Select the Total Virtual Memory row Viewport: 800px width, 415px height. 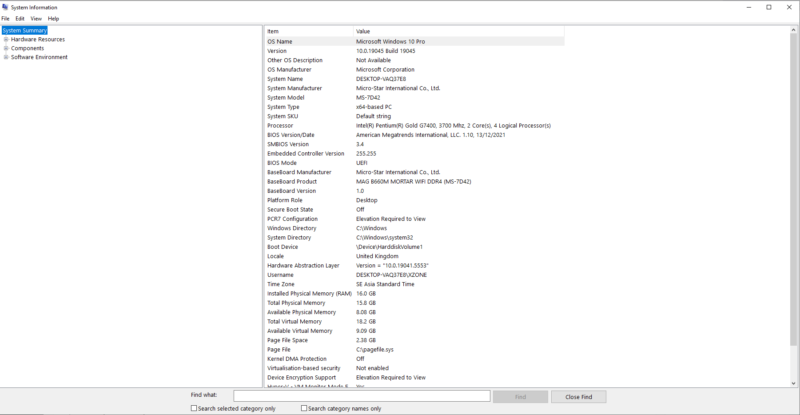point(414,322)
